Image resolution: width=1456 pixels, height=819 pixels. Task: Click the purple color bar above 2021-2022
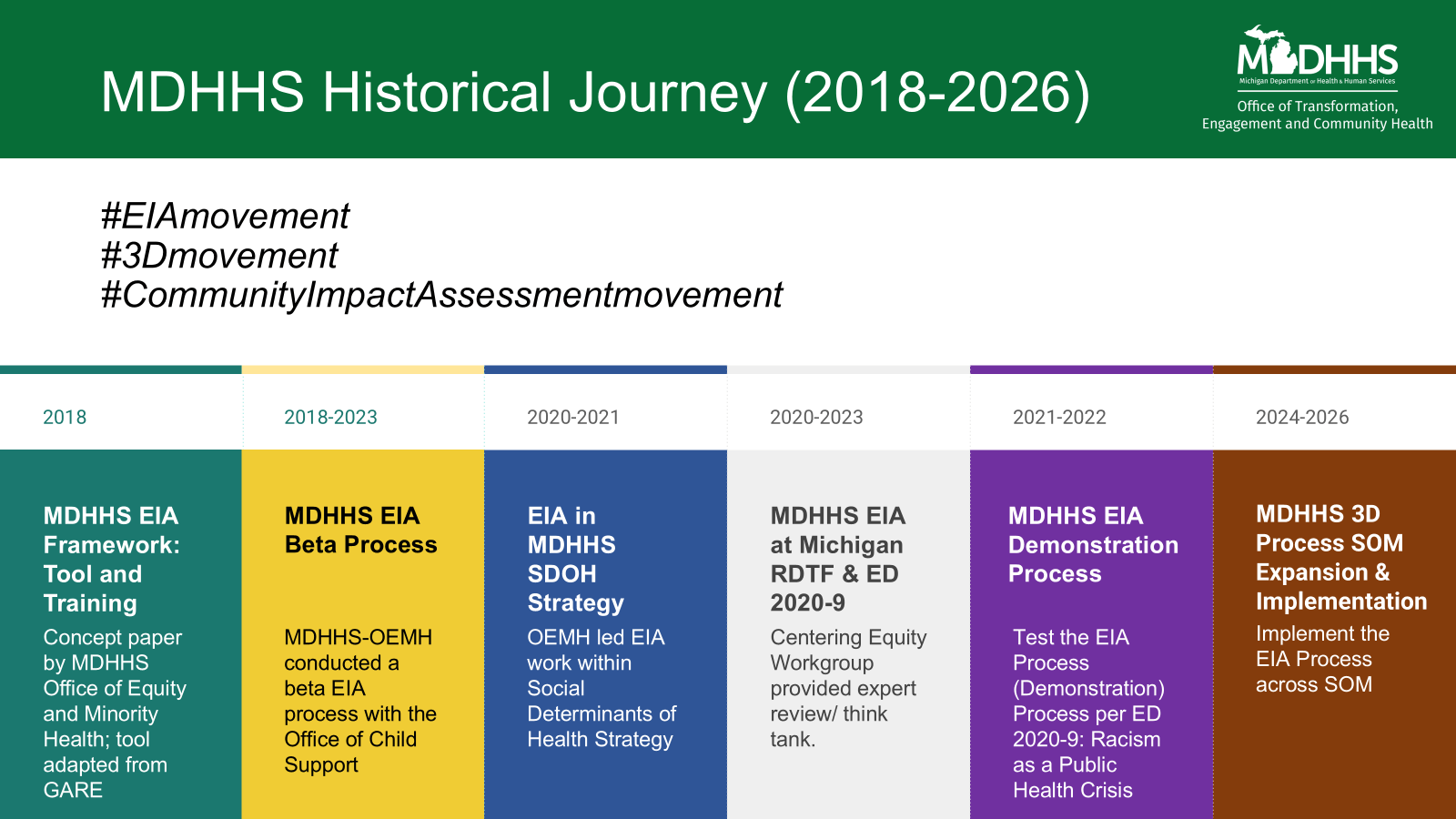tap(1092, 369)
